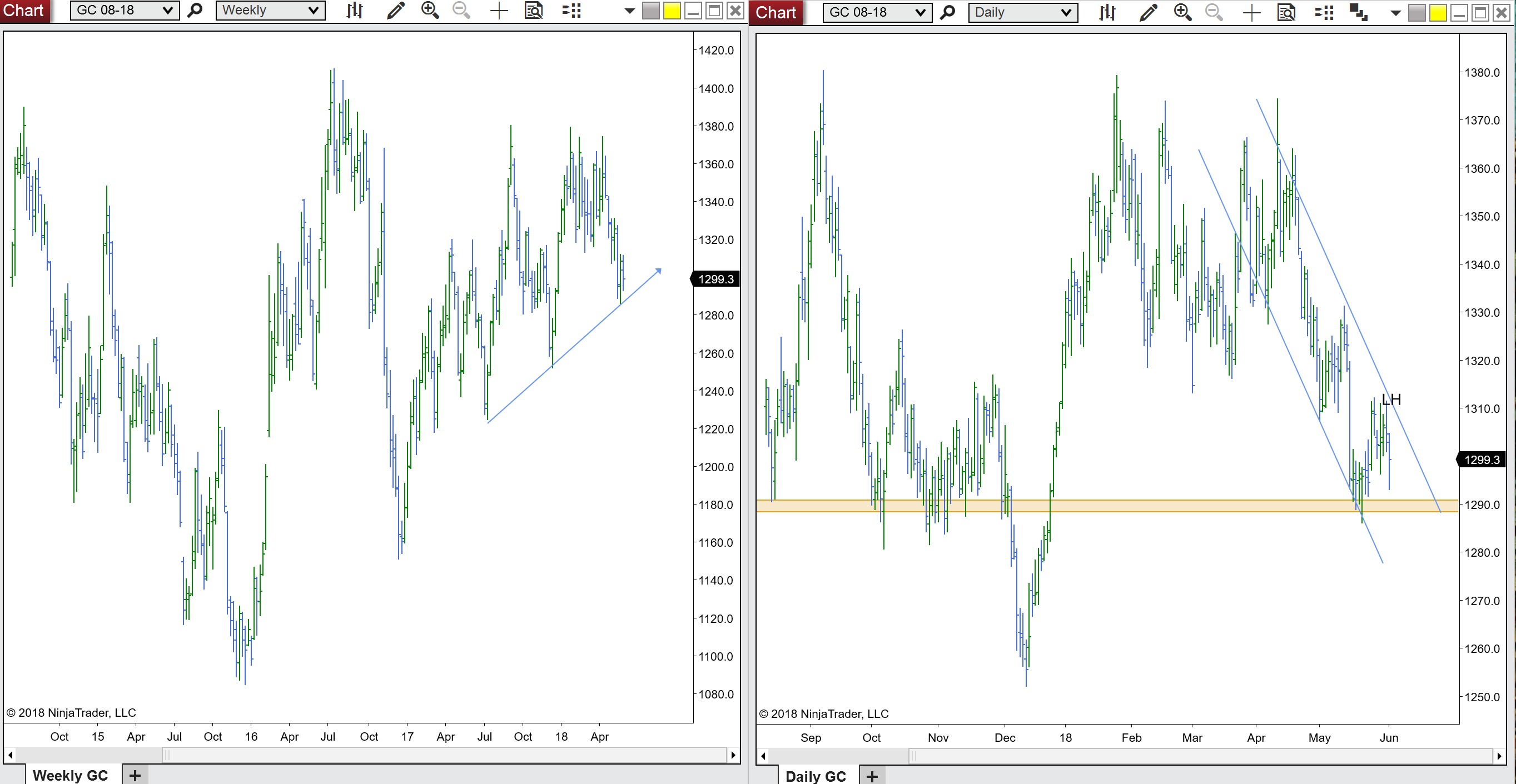Click the LH text annotation on Daily chart

point(1392,400)
